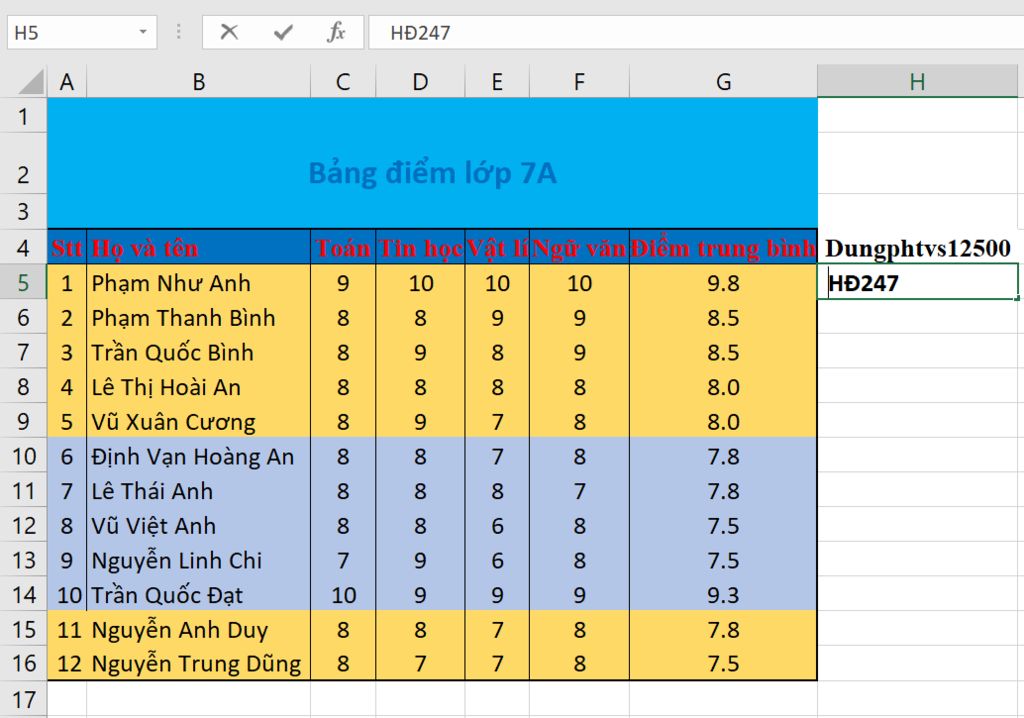
Task: Click the active cell with 'HĐ247'
Action: [x=918, y=282]
